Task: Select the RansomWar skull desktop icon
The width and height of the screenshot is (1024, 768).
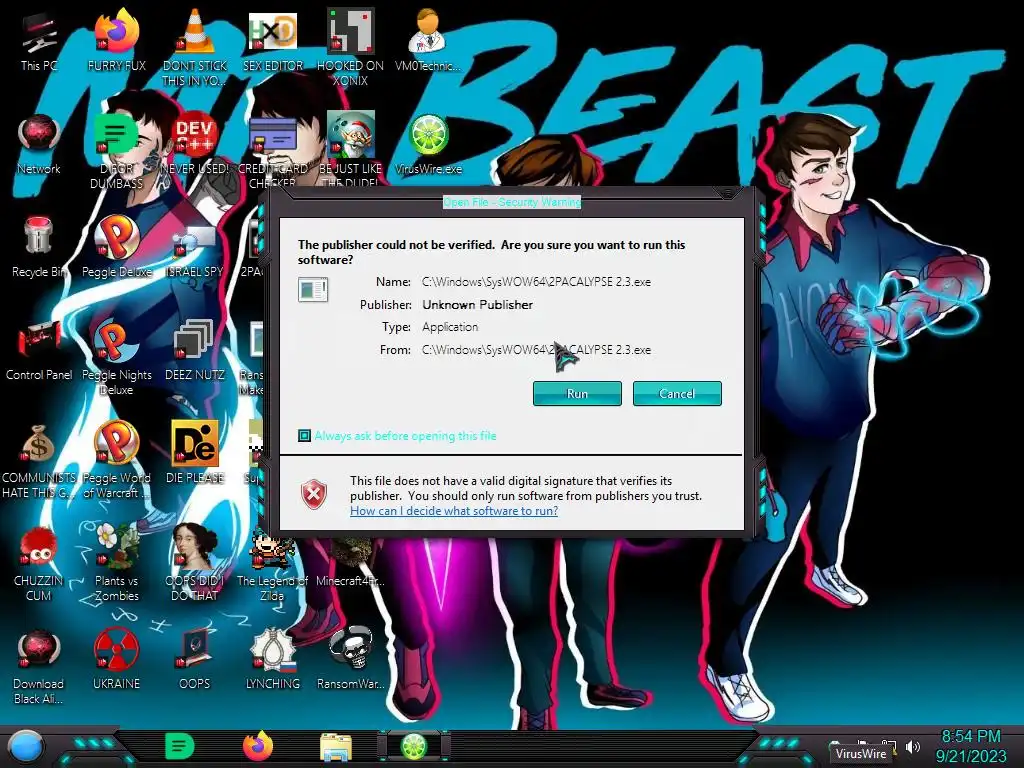Action: coord(350,658)
